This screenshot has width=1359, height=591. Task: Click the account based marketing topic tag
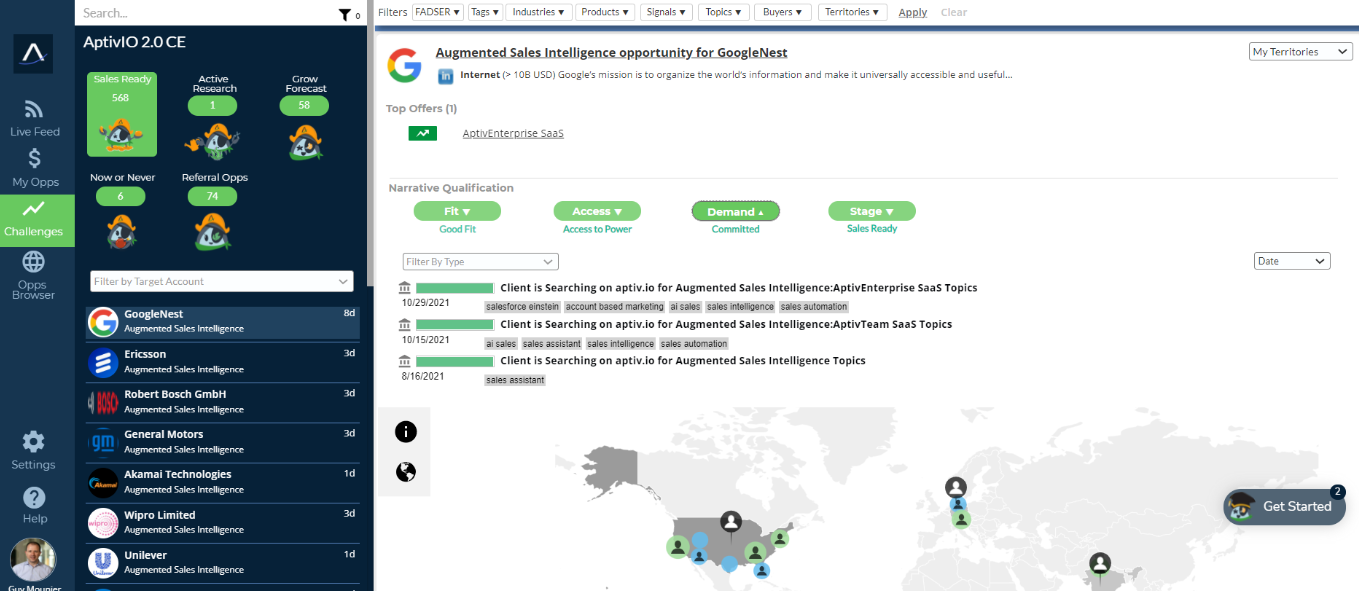tap(614, 307)
